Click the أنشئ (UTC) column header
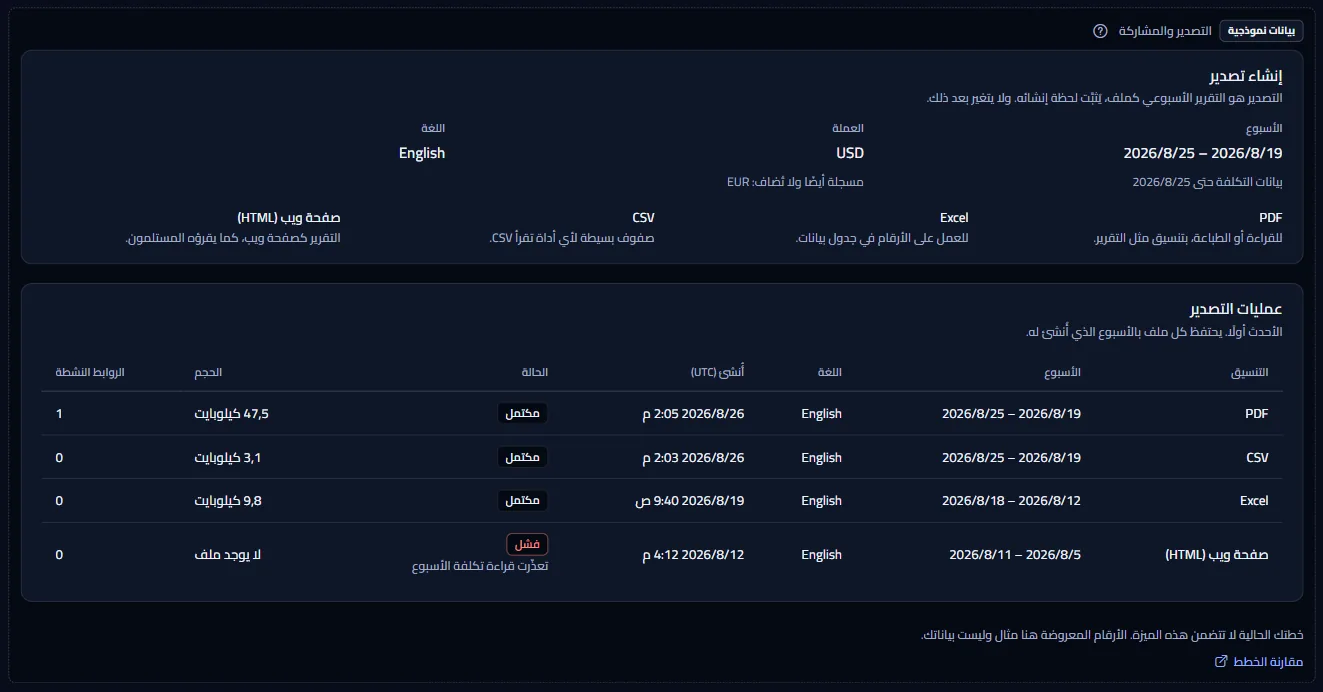 717,372
